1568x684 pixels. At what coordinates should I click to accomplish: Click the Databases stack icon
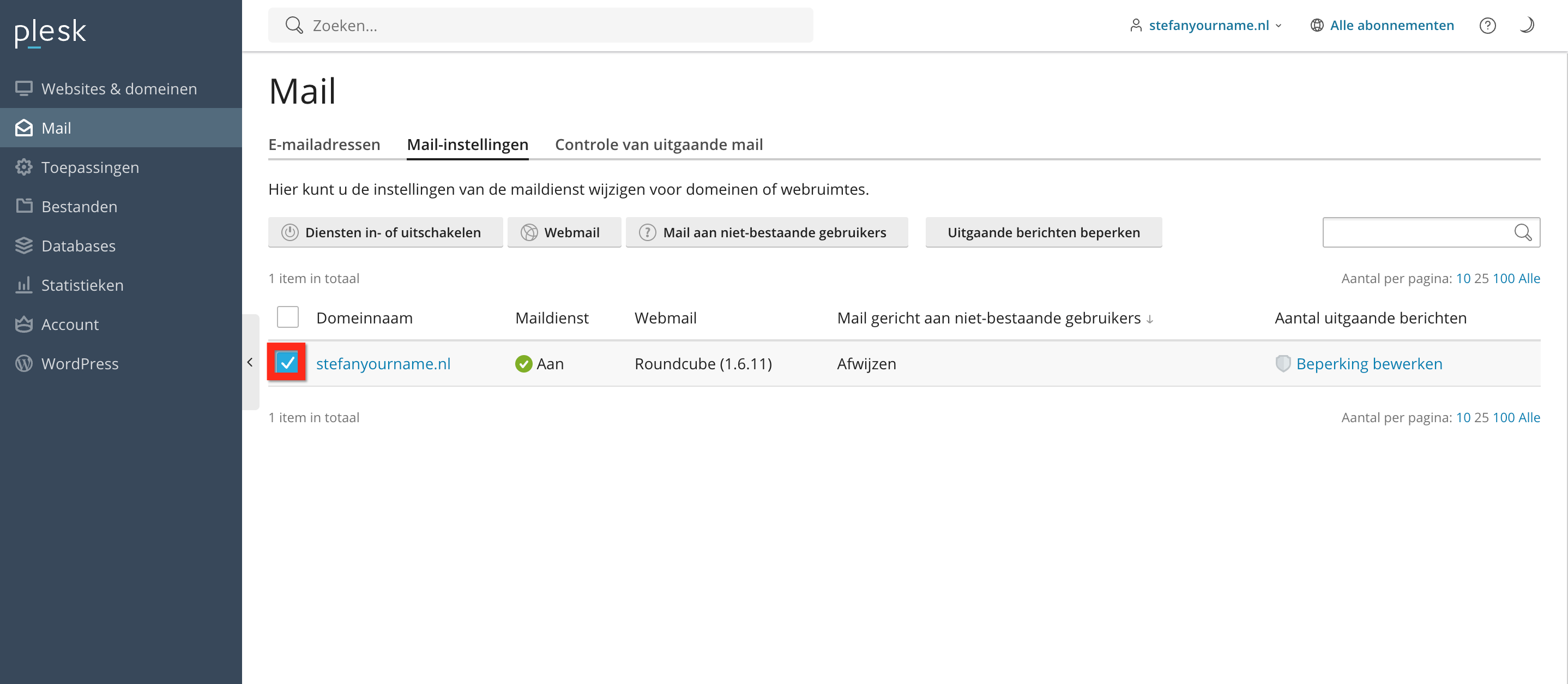(24, 246)
